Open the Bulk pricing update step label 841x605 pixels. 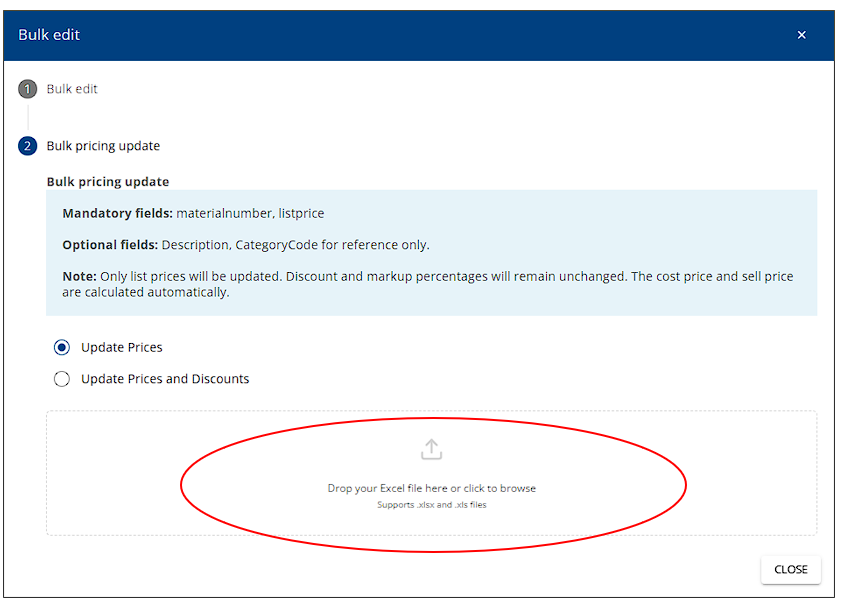tap(103, 146)
